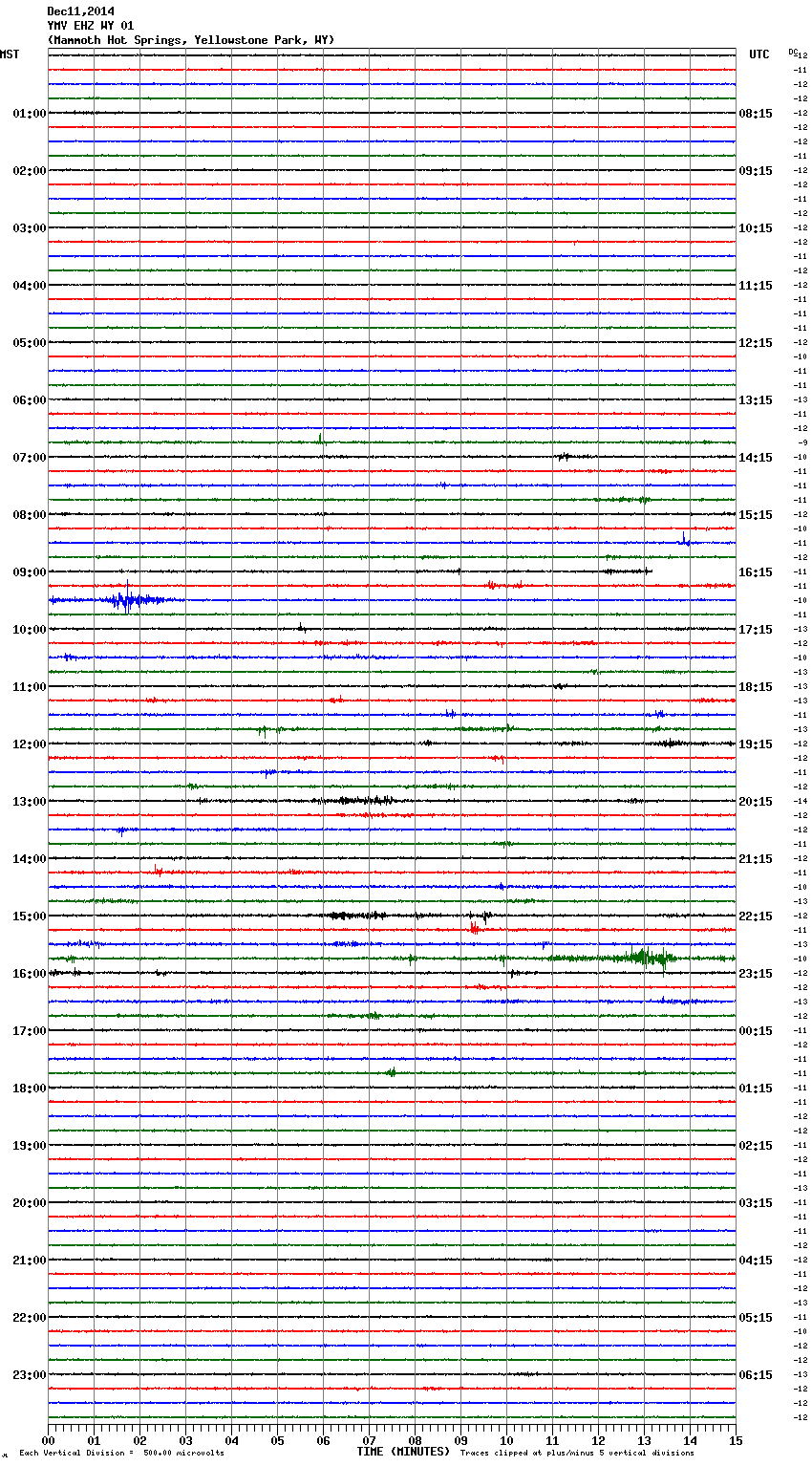Select the 19:00 MST time label
812x1466 pixels.
30,1146
